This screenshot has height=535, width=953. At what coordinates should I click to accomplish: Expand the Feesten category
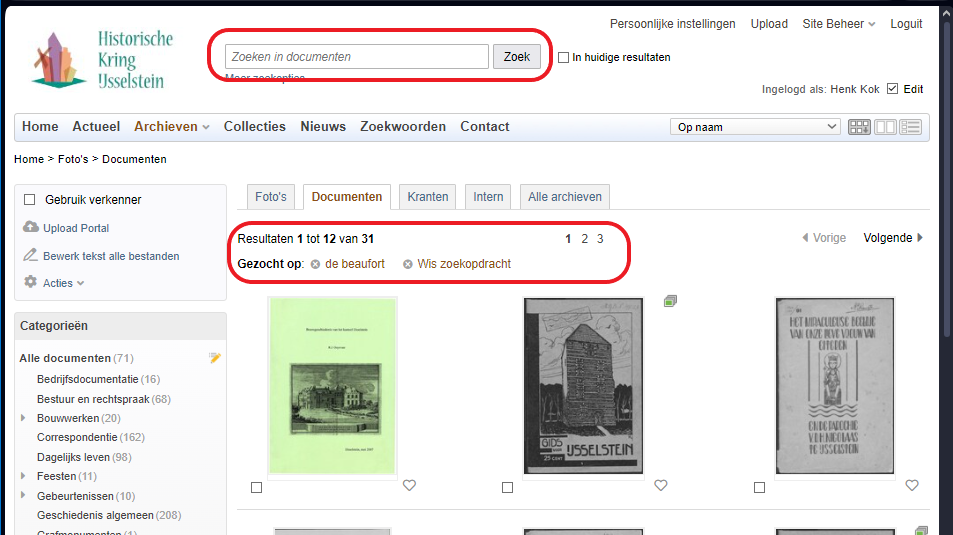pos(23,475)
